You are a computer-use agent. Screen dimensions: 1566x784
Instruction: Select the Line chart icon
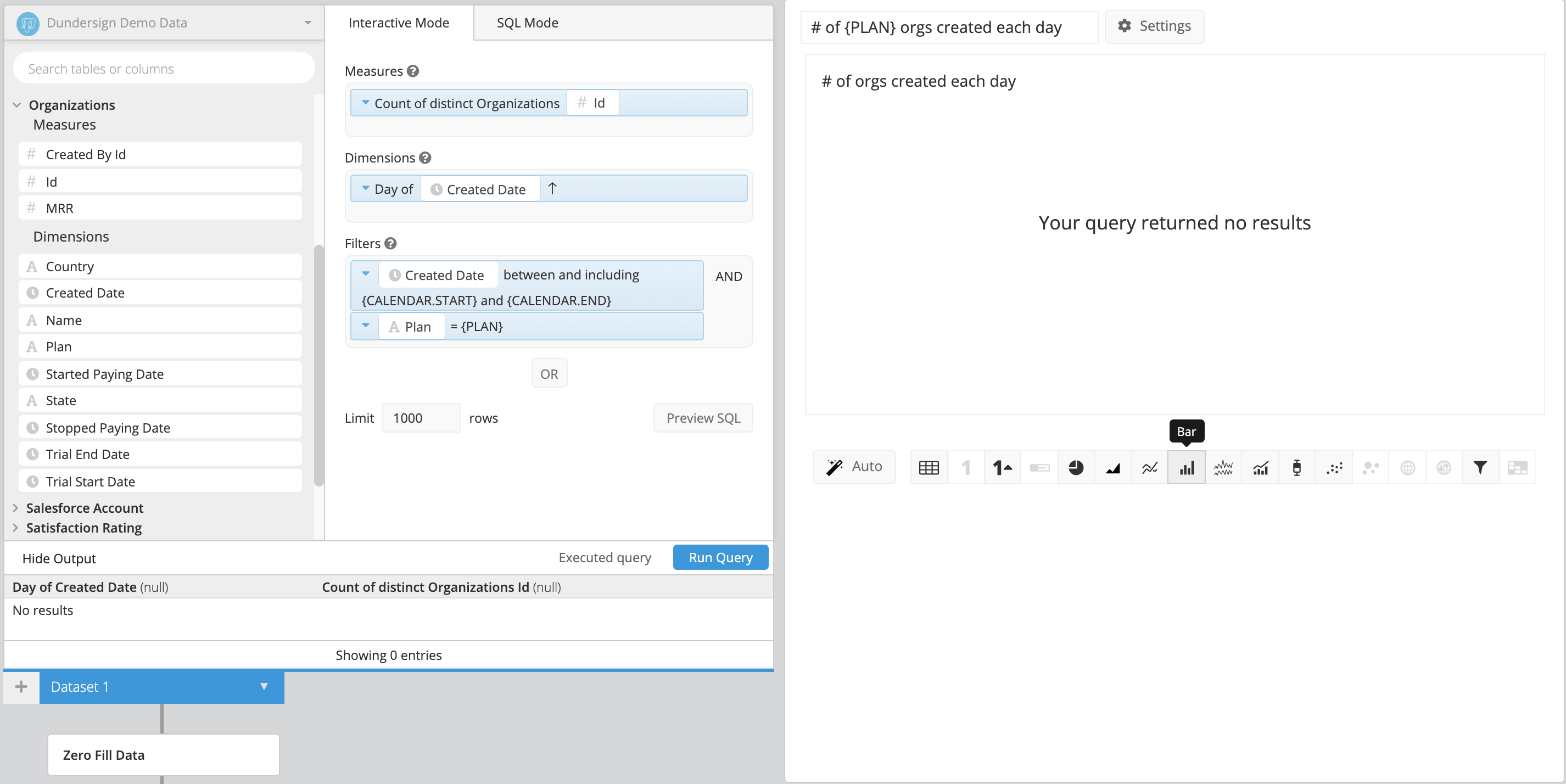pyautogui.click(x=1150, y=467)
